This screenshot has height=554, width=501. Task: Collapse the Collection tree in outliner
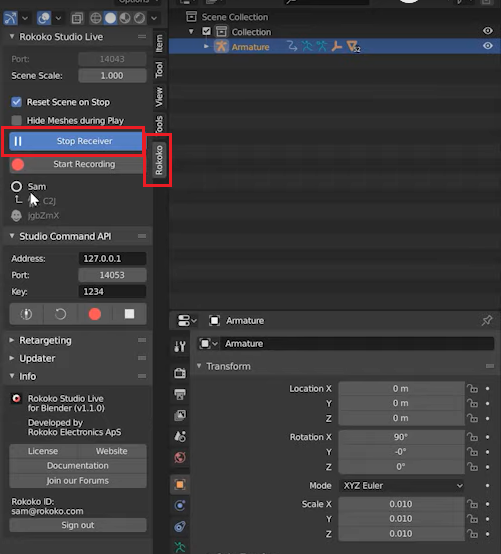191,32
